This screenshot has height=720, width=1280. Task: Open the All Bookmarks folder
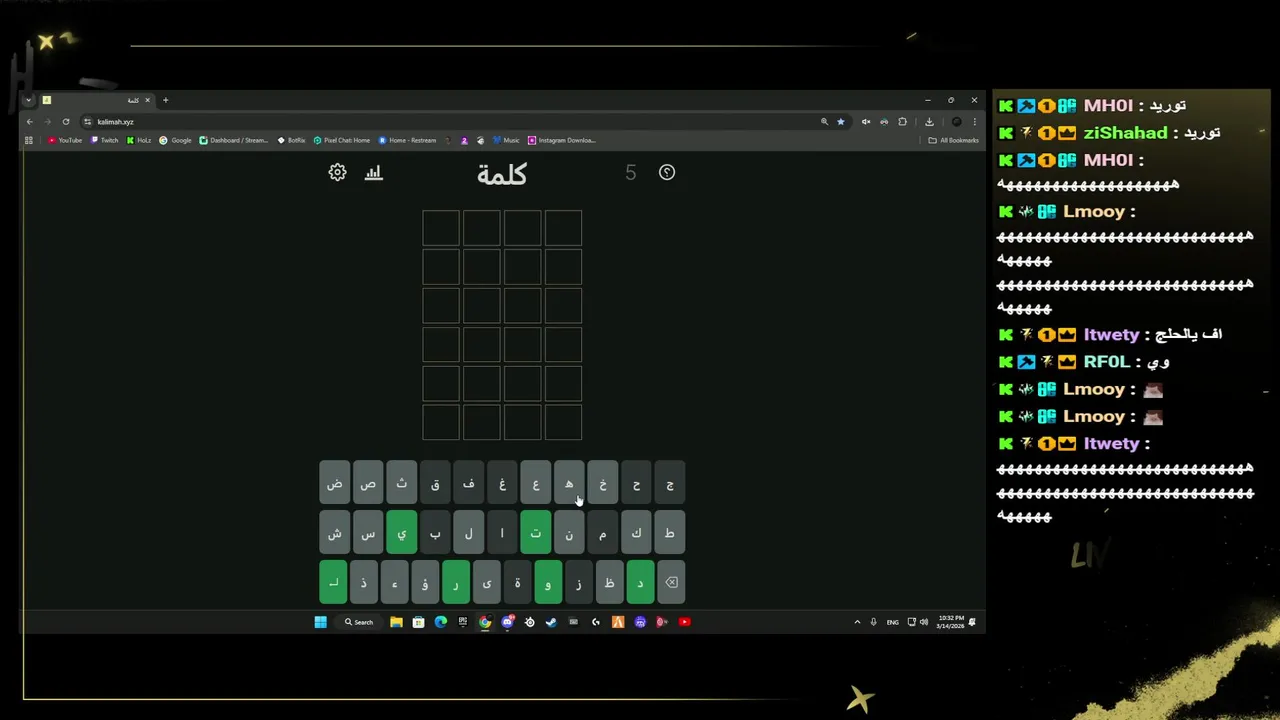954,140
